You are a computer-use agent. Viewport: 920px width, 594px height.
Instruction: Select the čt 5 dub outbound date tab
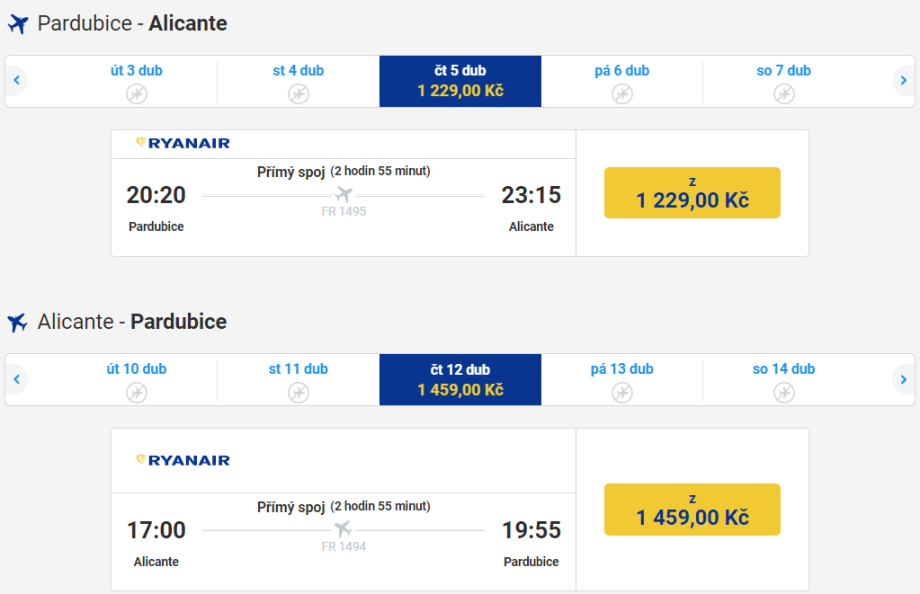pyautogui.click(x=460, y=81)
